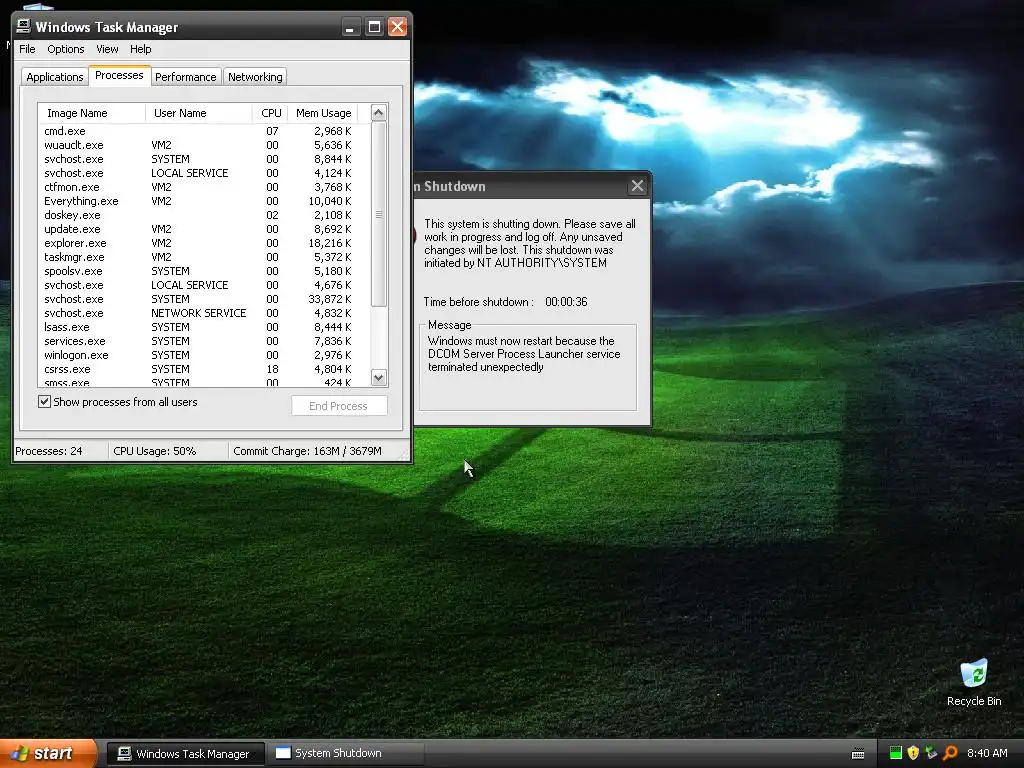This screenshot has height=768, width=1024.
Task: Sort by Image Name column header
Action: tap(92, 113)
